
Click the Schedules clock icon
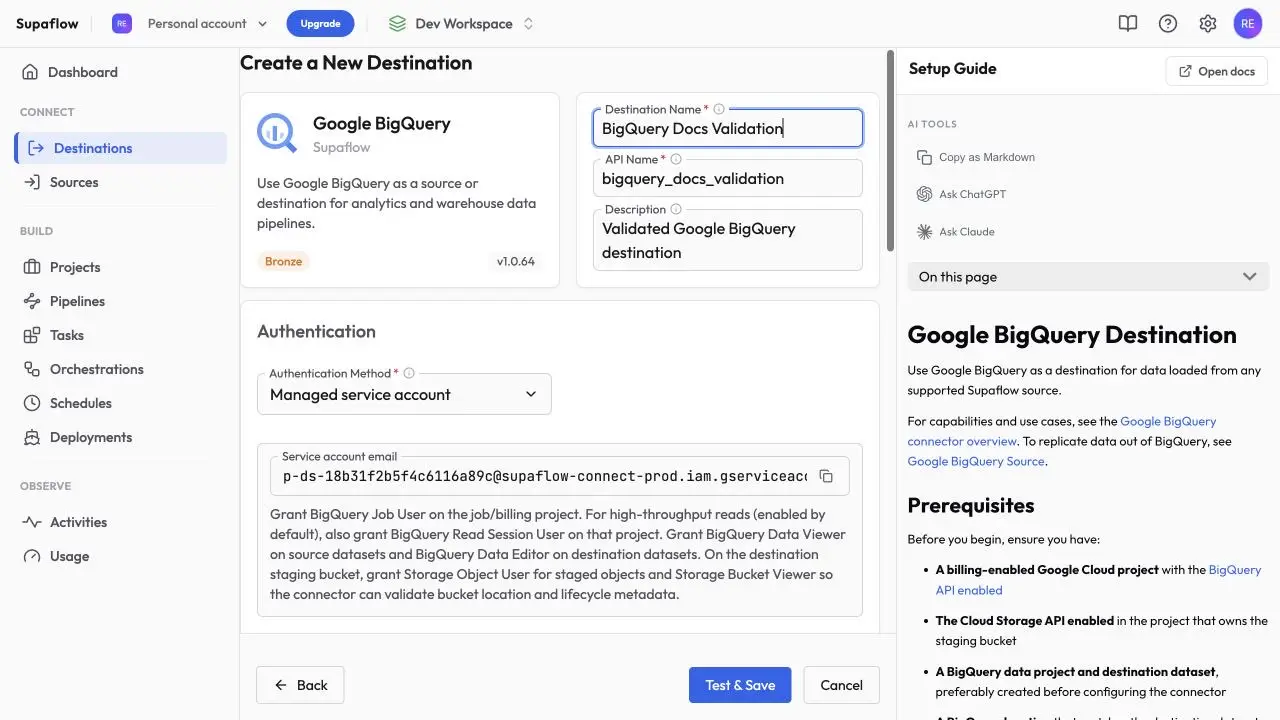pyautogui.click(x=31, y=403)
